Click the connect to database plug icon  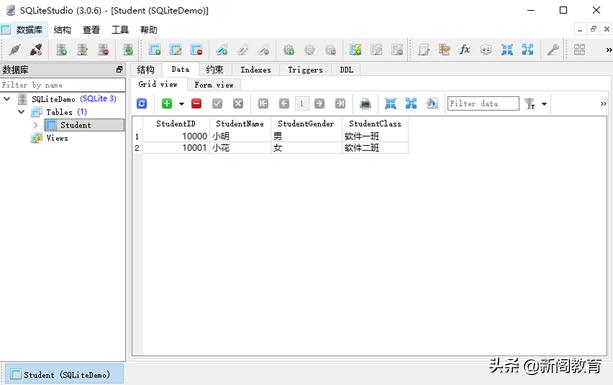[15, 50]
